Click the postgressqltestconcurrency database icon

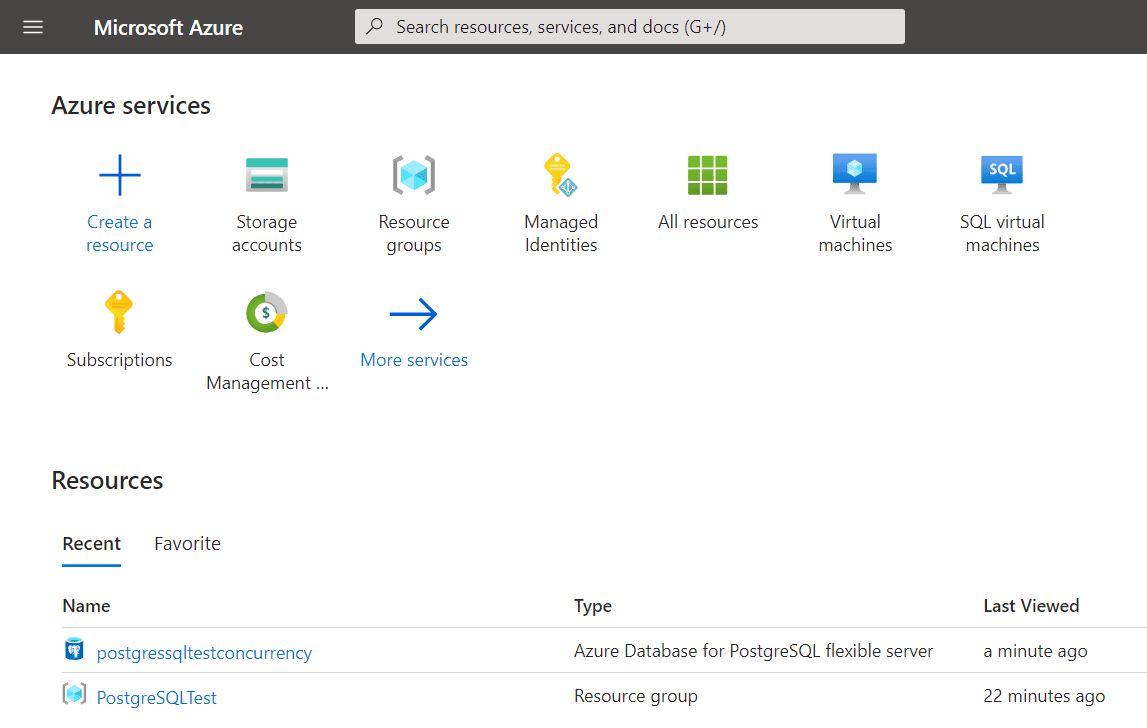point(75,650)
